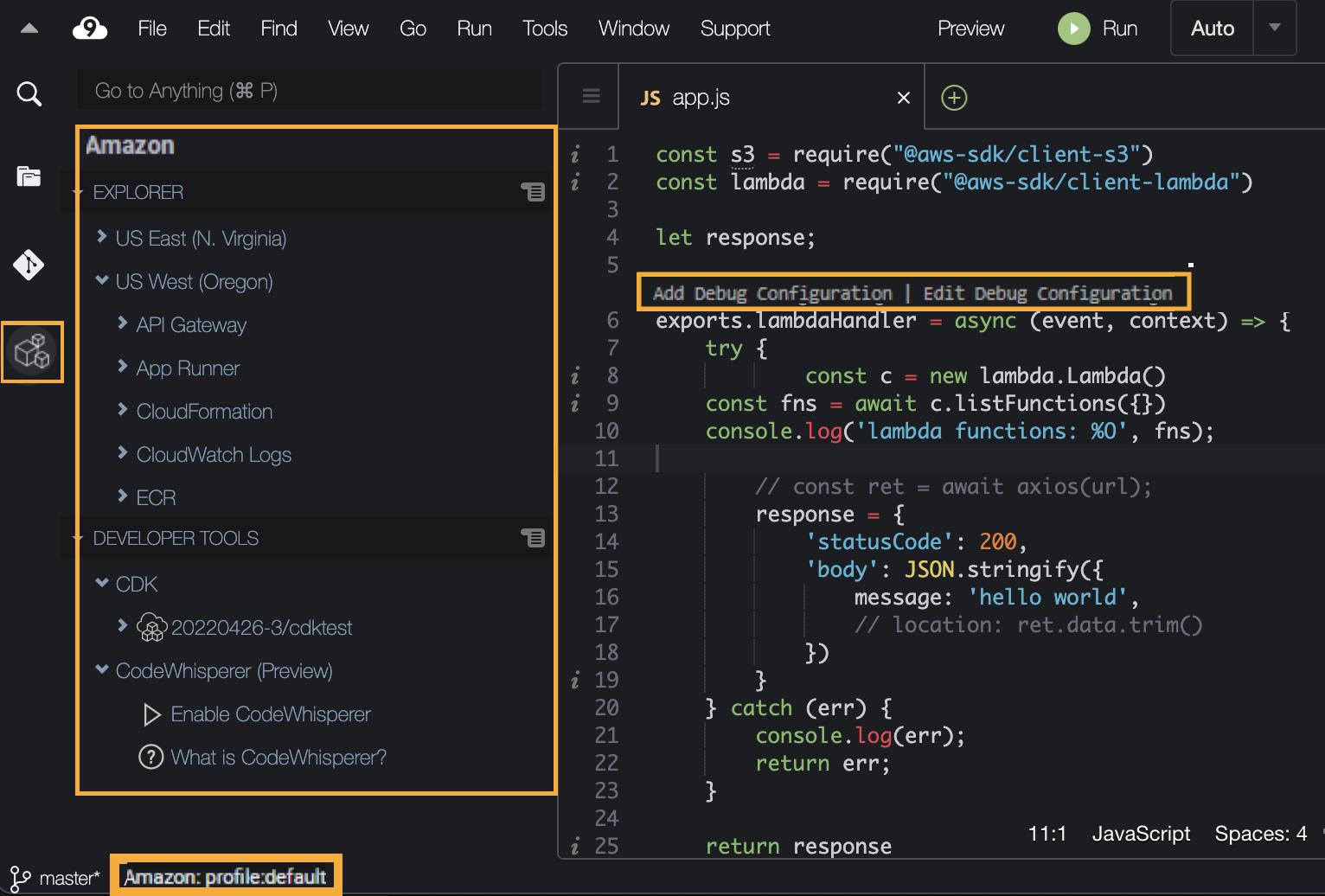The height and width of the screenshot is (896, 1325).
Task: Click the info marker on line 19
Action: pyautogui.click(x=575, y=681)
